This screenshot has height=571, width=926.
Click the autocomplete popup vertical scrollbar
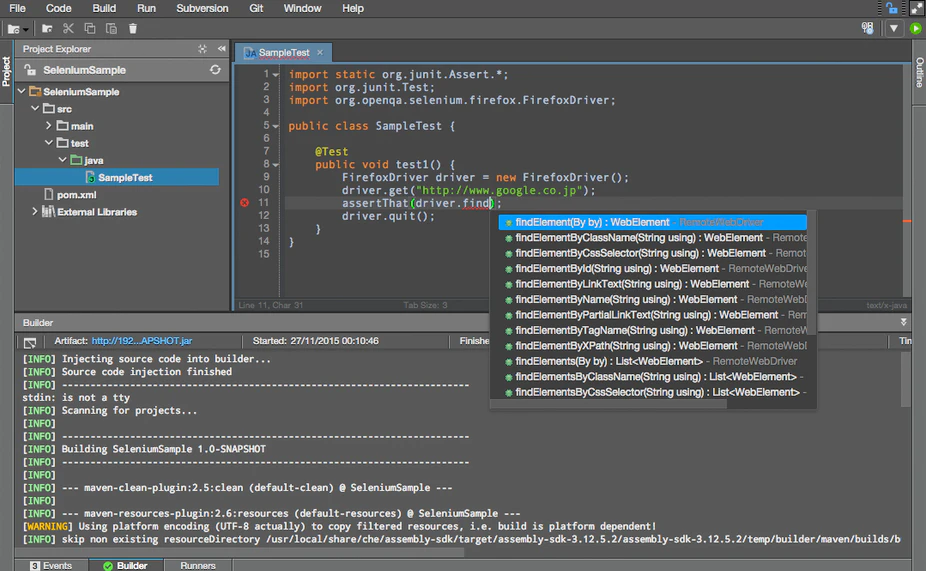[812, 273]
